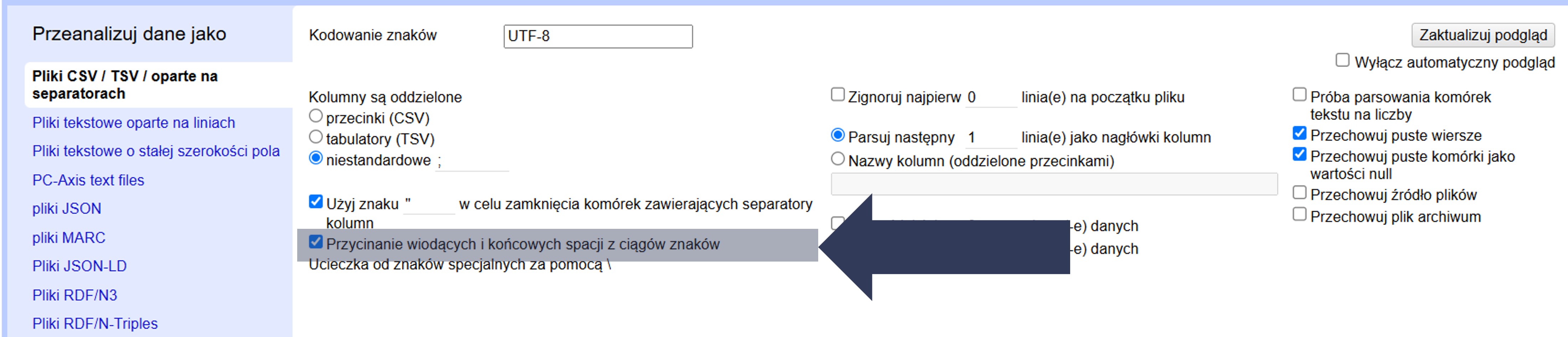Image resolution: width=1568 pixels, height=337 pixels.
Task: Toggle Przechowuj puste komórki jako null
Action: (1300, 154)
